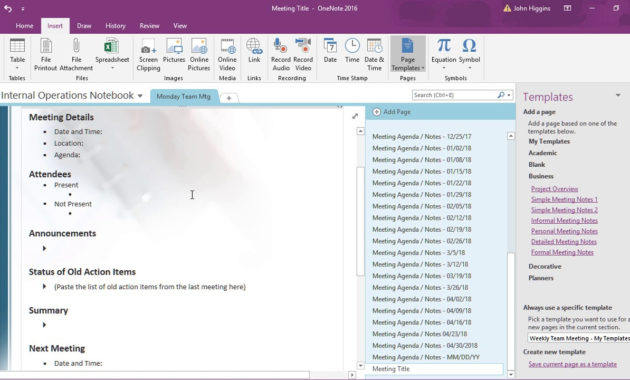Collapse the Business templates category
The width and height of the screenshot is (630, 380).
click(541, 176)
